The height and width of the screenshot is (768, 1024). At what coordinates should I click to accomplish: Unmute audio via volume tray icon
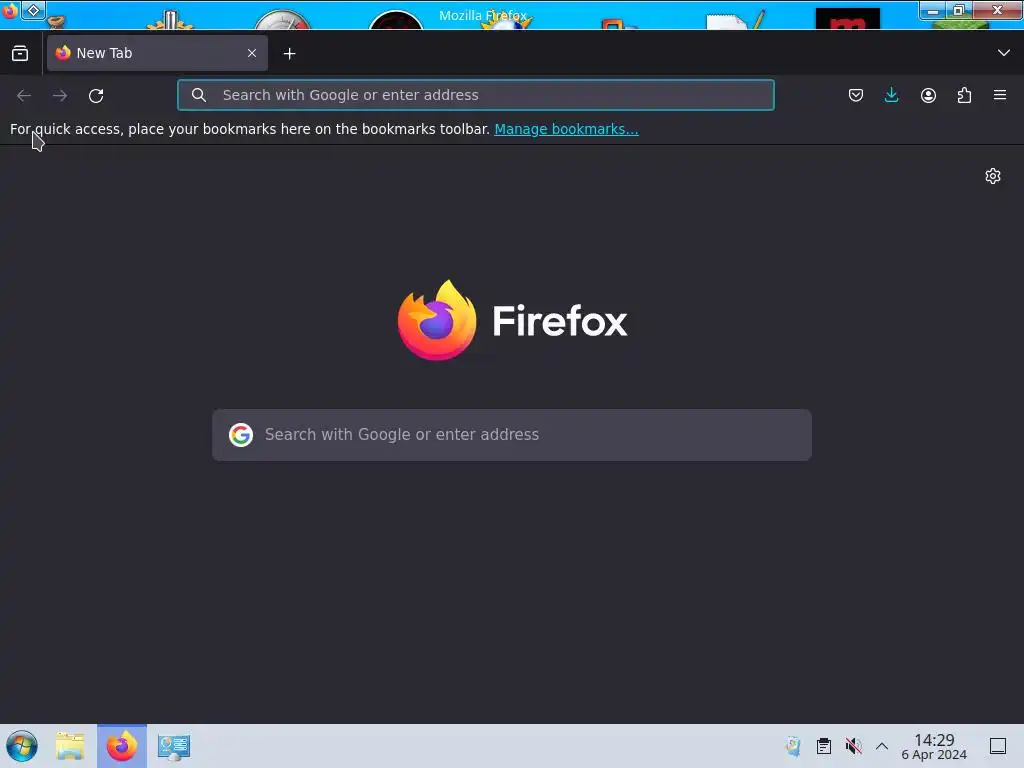(x=853, y=746)
